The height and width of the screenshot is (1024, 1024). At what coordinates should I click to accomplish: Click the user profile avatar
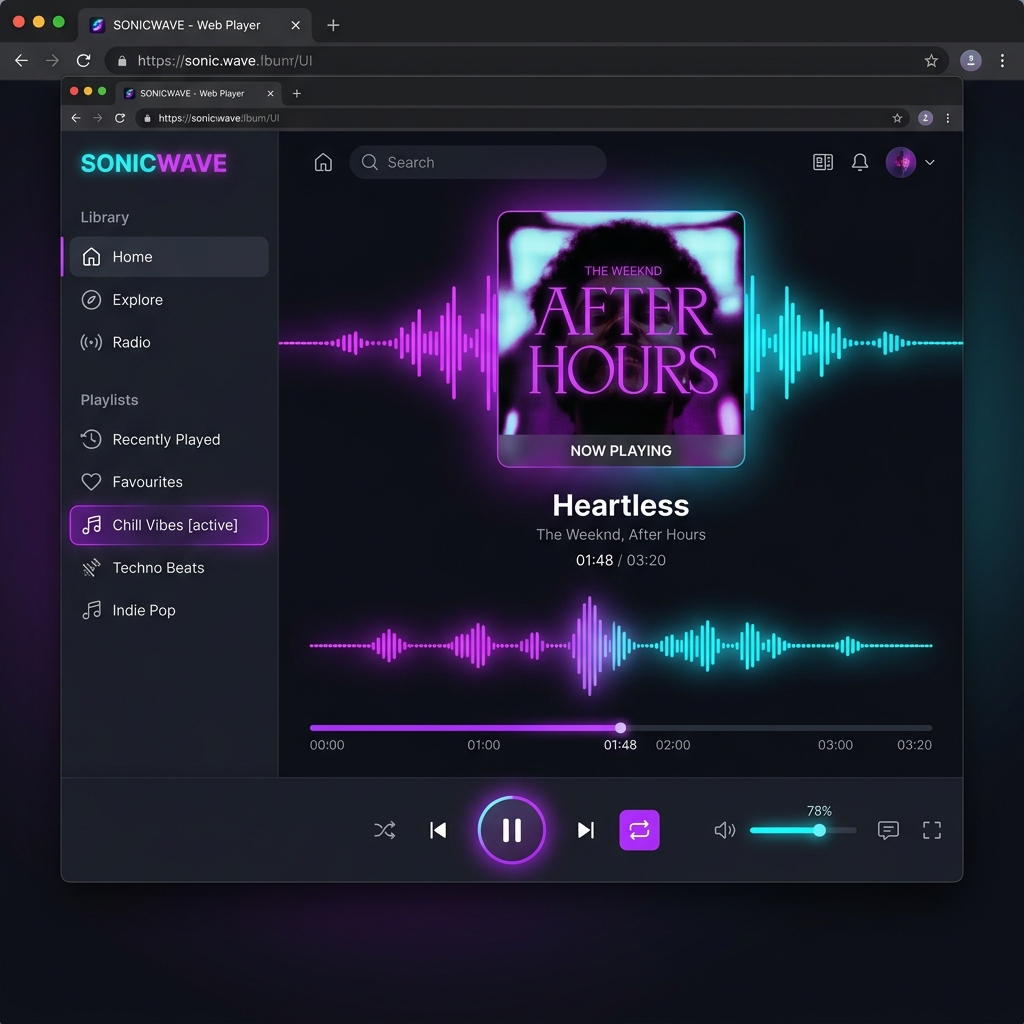901,162
